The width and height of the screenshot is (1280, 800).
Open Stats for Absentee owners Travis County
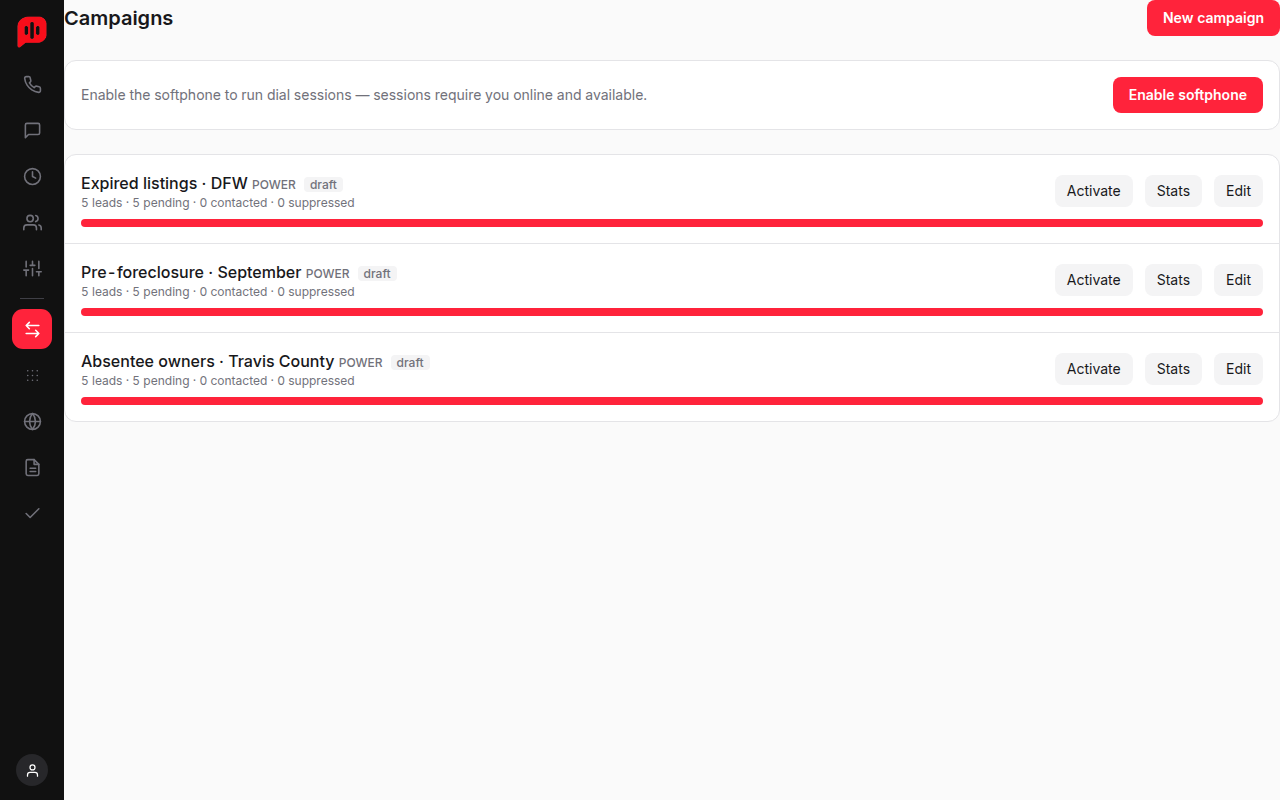click(x=1173, y=369)
